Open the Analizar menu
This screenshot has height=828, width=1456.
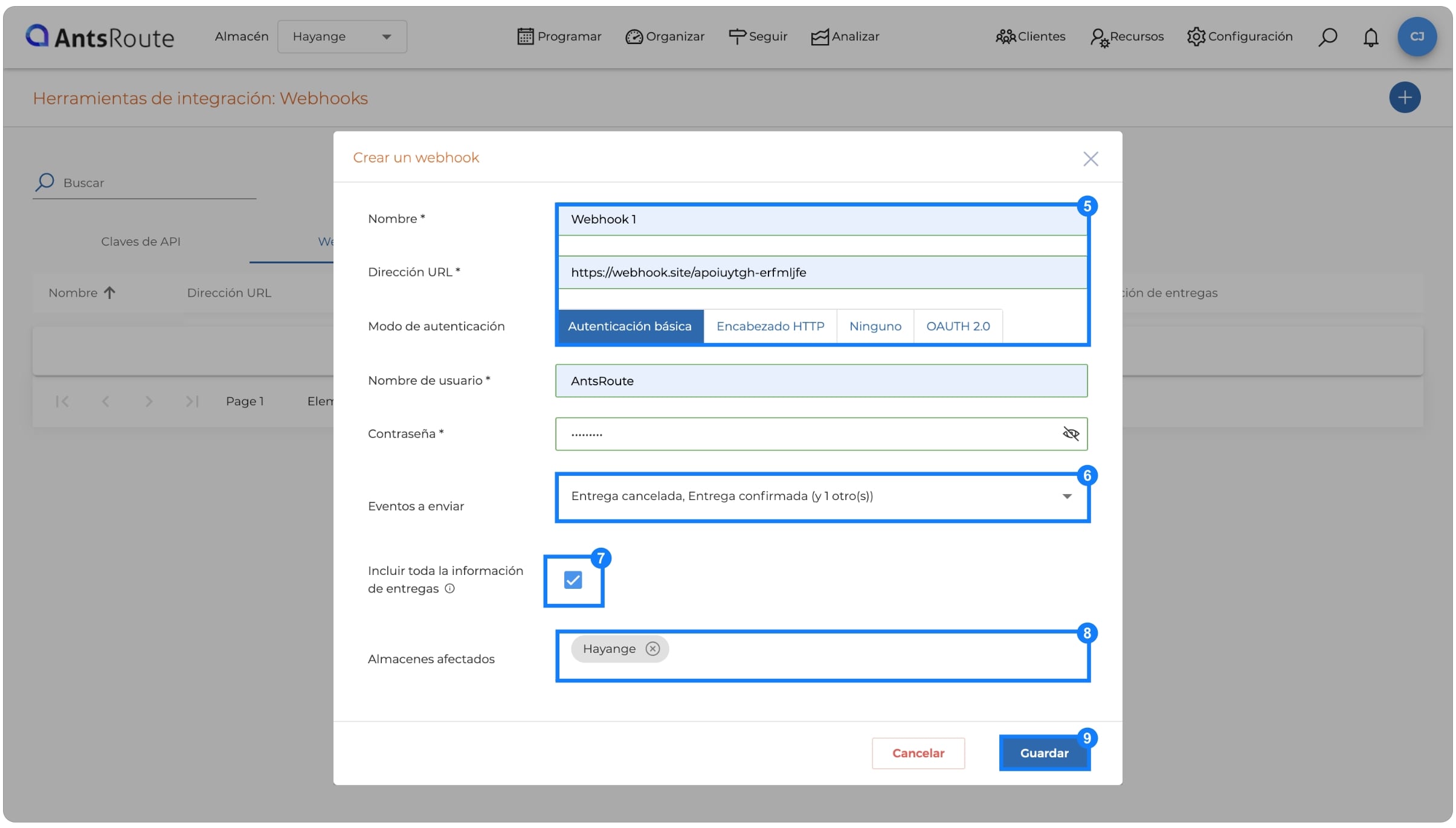click(845, 37)
